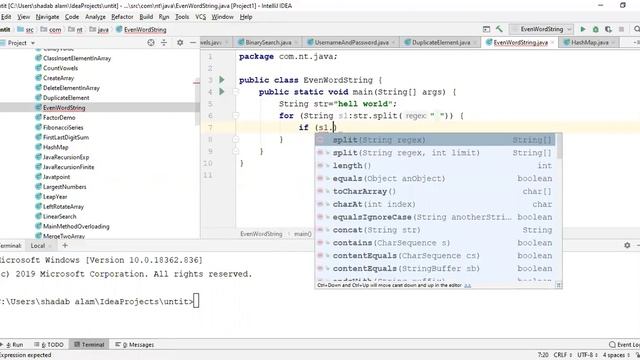Choose toCharArray() from suggestions
640x360 pixels.
tap(435, 191)
